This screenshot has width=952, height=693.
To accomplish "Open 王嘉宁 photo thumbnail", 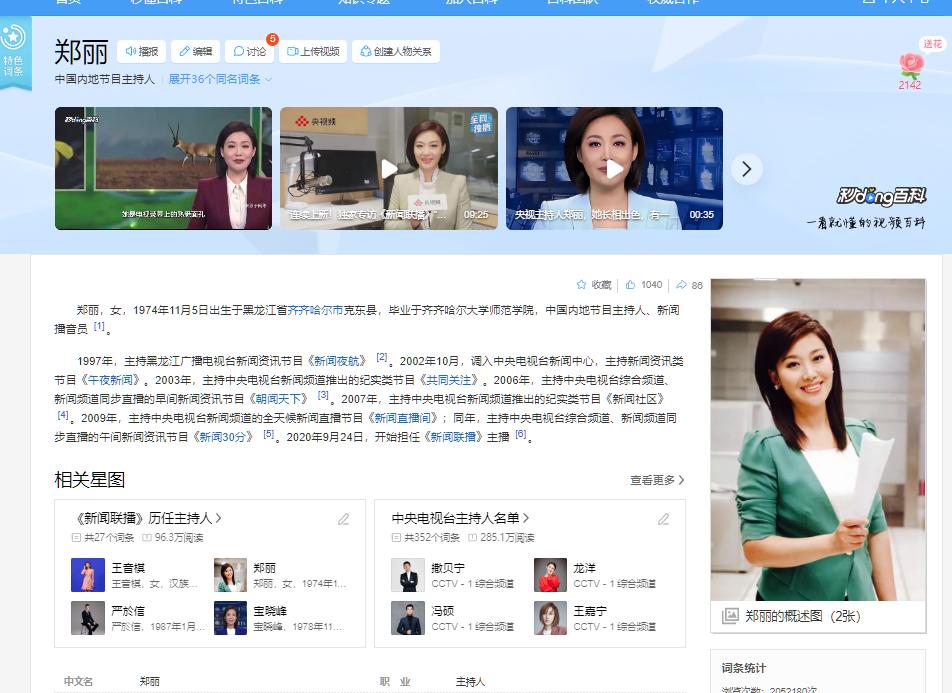I will [x=550, y=618].
